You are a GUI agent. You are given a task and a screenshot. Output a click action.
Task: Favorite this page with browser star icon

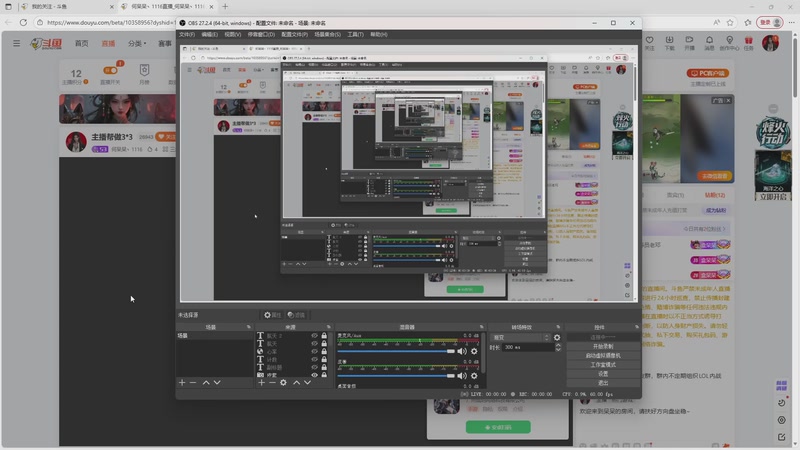pyautogui.click(x=730, y=22)
